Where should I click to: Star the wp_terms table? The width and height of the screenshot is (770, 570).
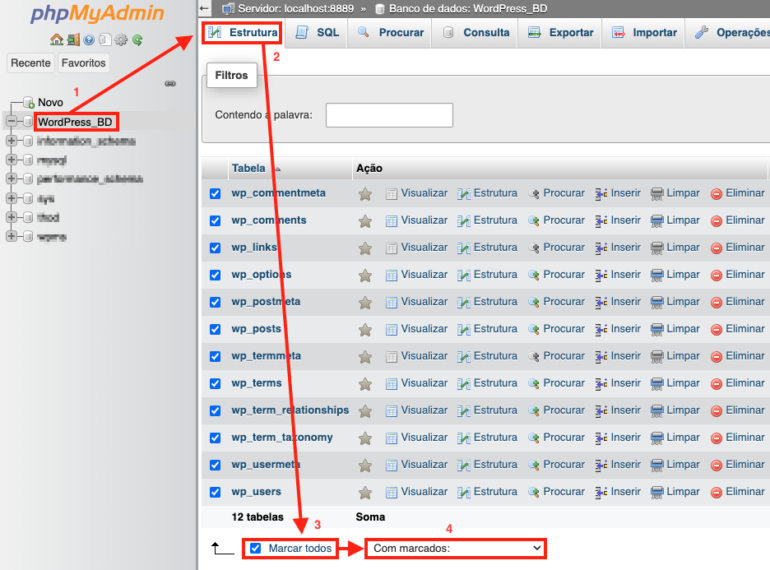[x=365, y=384]
